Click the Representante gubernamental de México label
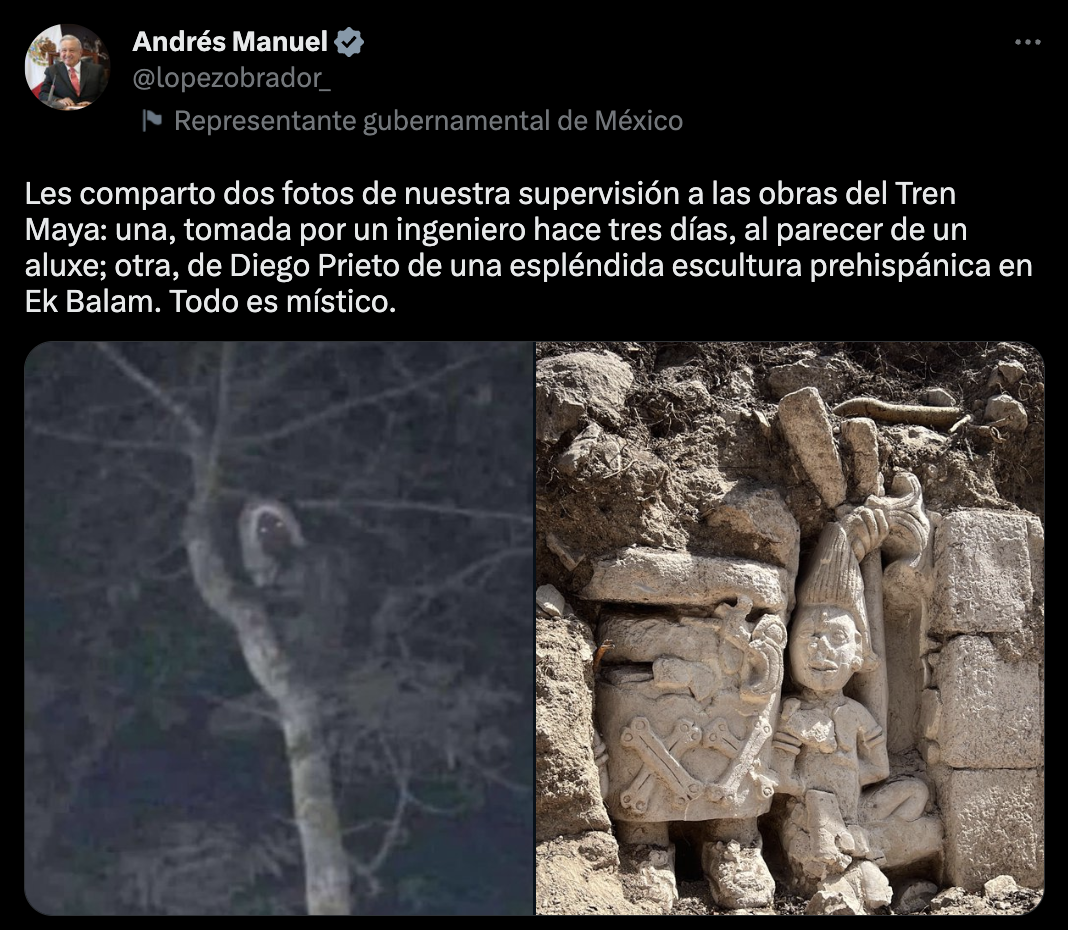The width and height of the screenshot is (1068, 930). 428,121
